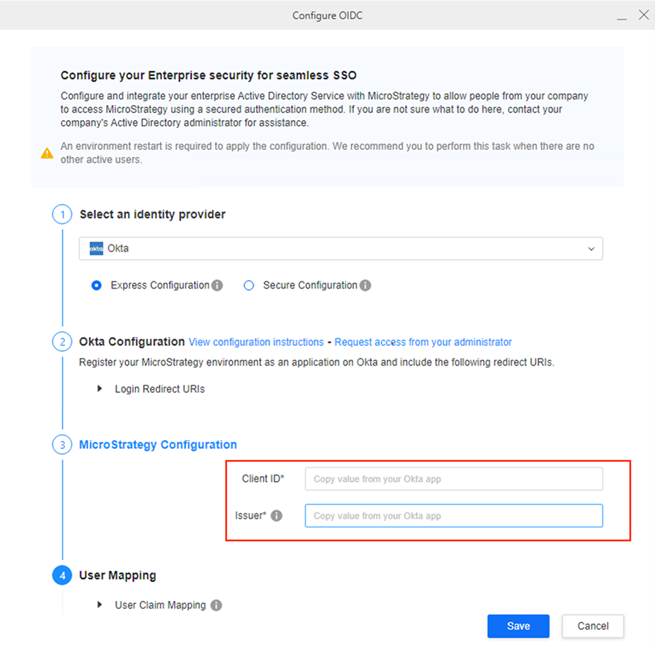Click the step 1 circle indicator

[62, 214]
